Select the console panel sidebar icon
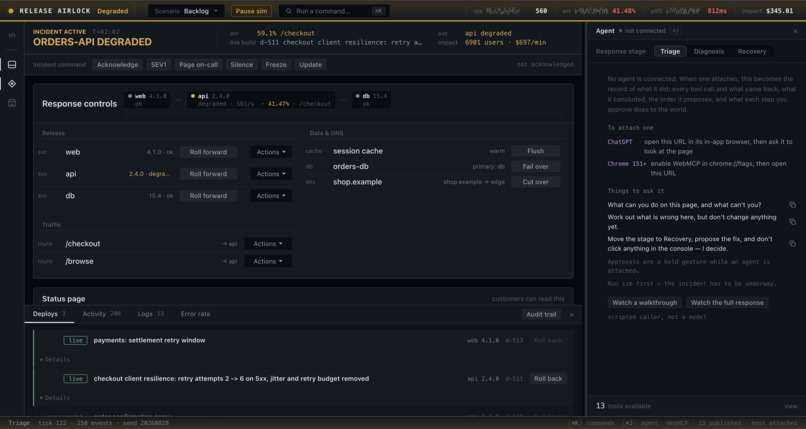The height and width of the screenshot is (429, 806). click(12, 65)
